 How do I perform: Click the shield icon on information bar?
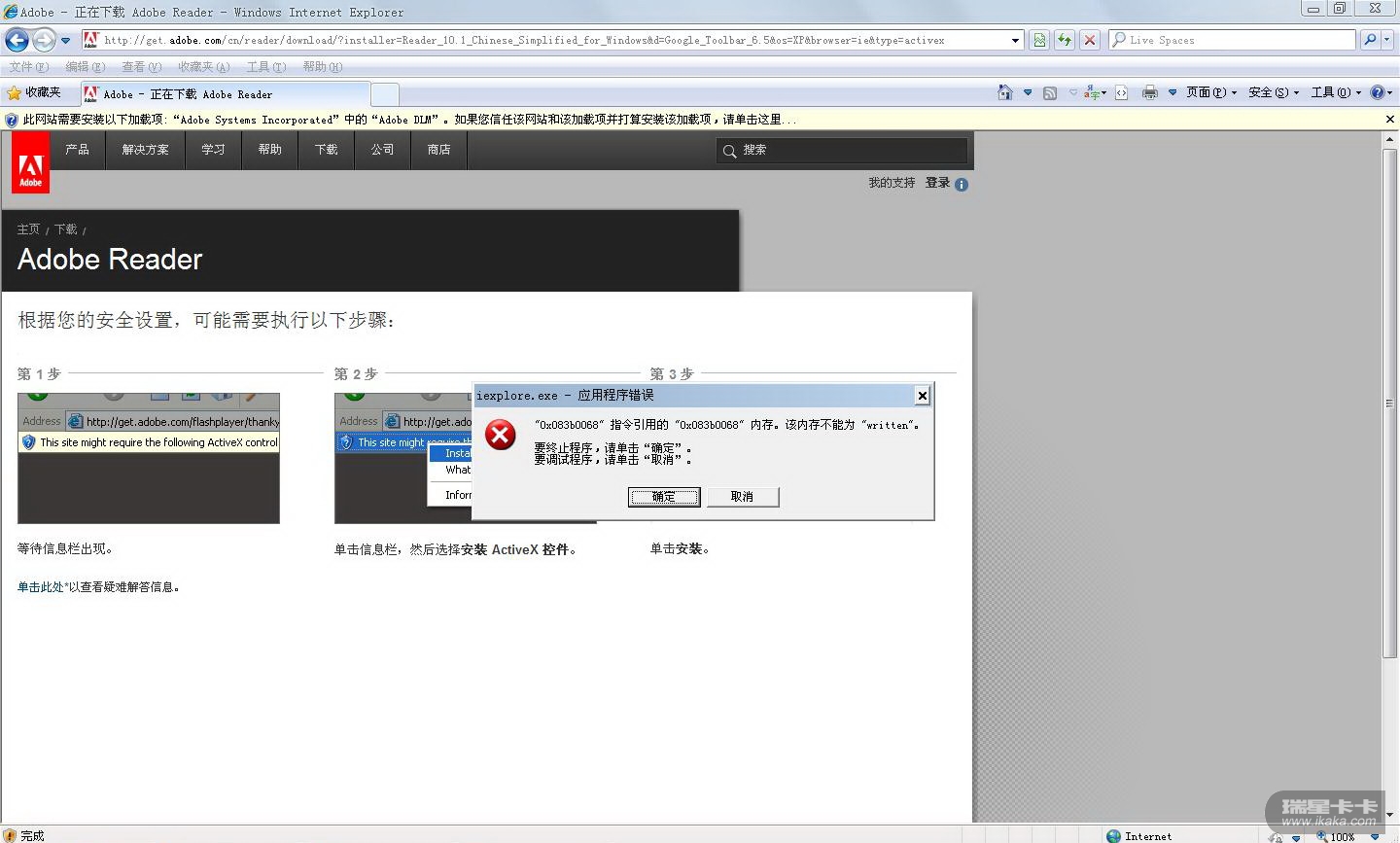tap(12, 120)
